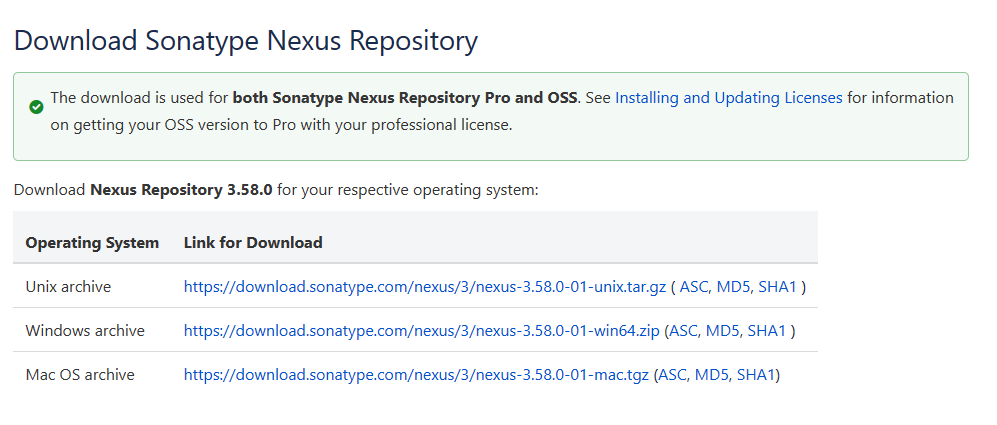997x425 pixels.
Task: Click the green checkmark icon in the notice
Action: click(36, 107)
